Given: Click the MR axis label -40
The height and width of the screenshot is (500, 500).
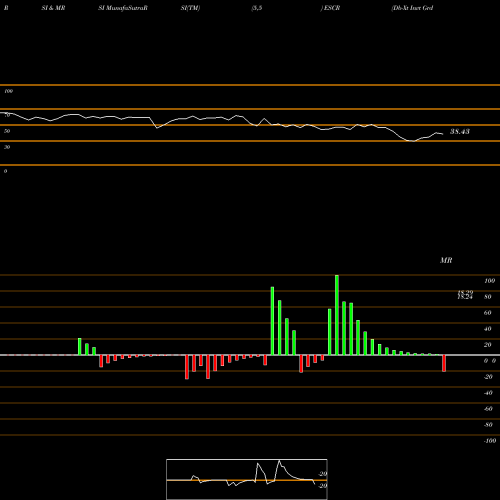Looking at the screenshot, I should pos(488,393).
